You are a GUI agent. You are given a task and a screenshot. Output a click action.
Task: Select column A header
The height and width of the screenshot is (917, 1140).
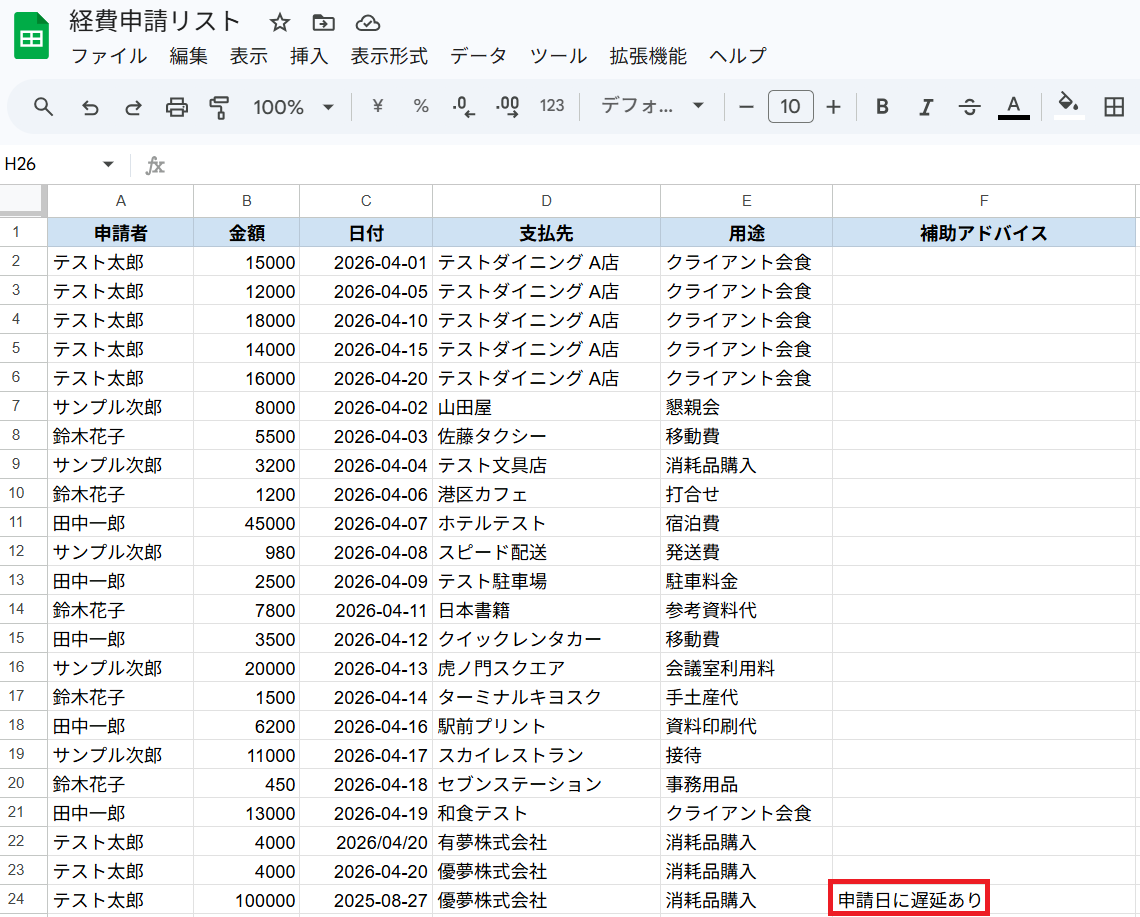pyautogui.click(x=121, y=201)
